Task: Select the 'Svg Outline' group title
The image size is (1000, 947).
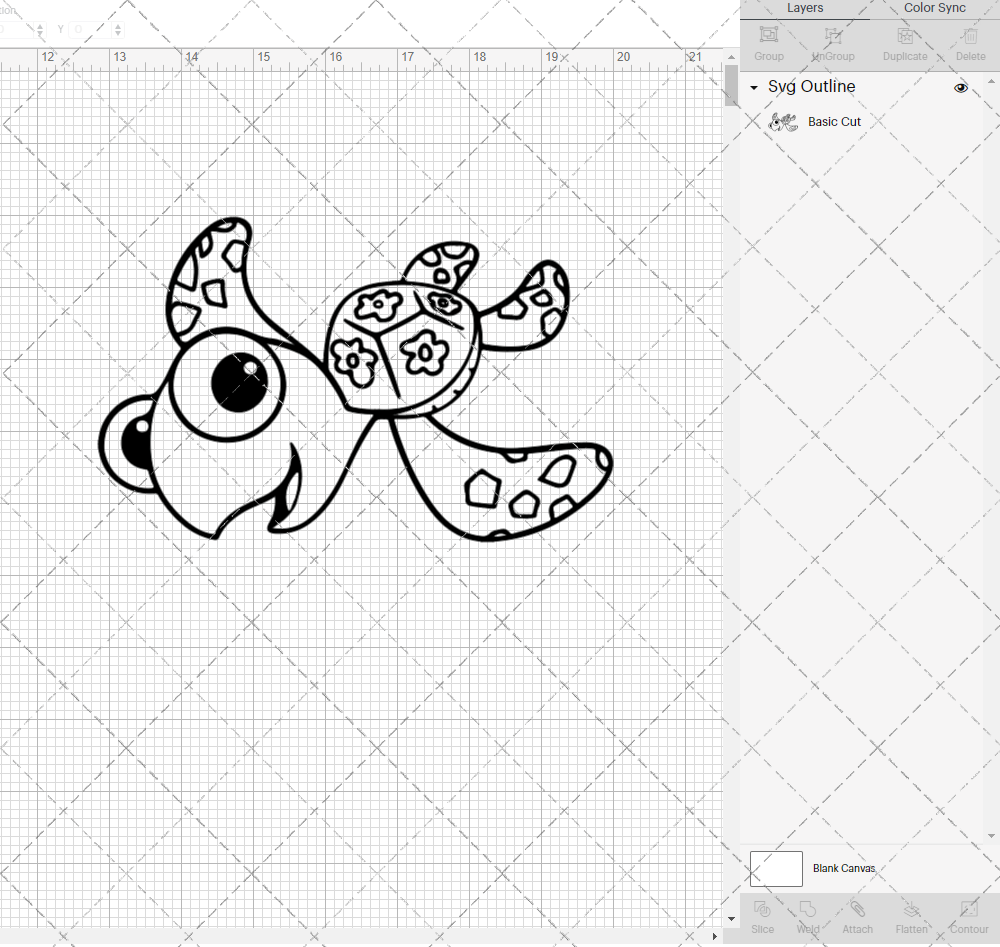Action: point(811,87)
